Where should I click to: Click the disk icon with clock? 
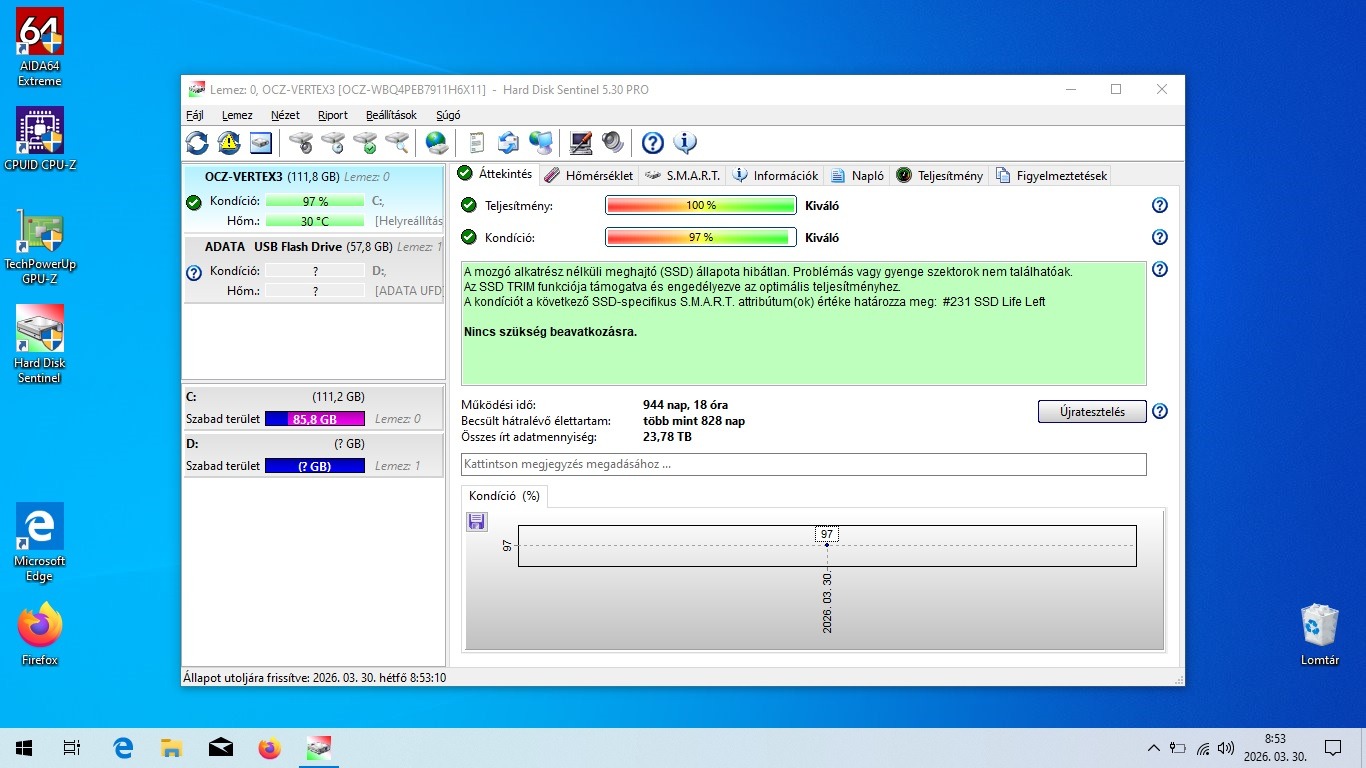333,143
